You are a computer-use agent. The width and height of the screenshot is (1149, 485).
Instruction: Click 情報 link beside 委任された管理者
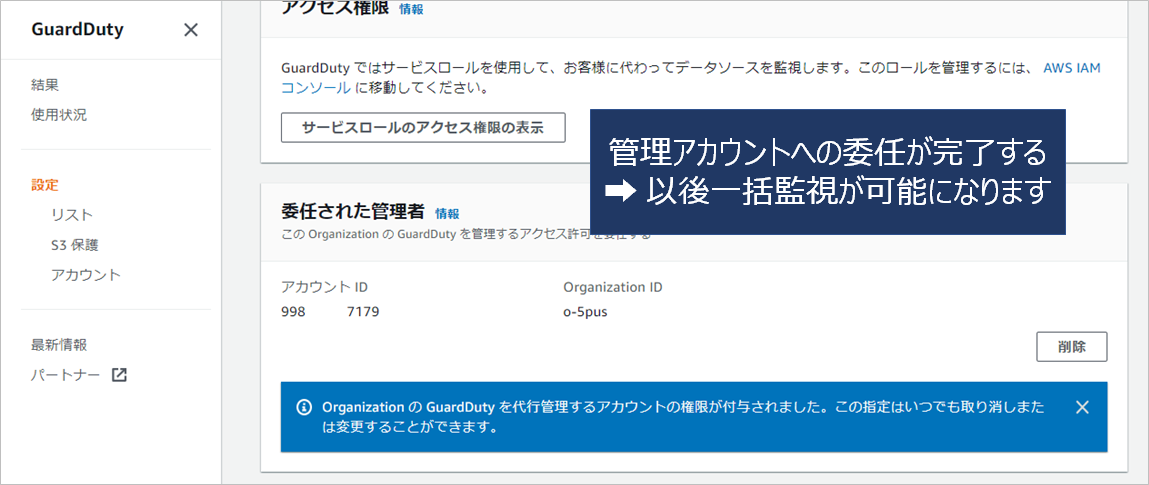[447, 213]
